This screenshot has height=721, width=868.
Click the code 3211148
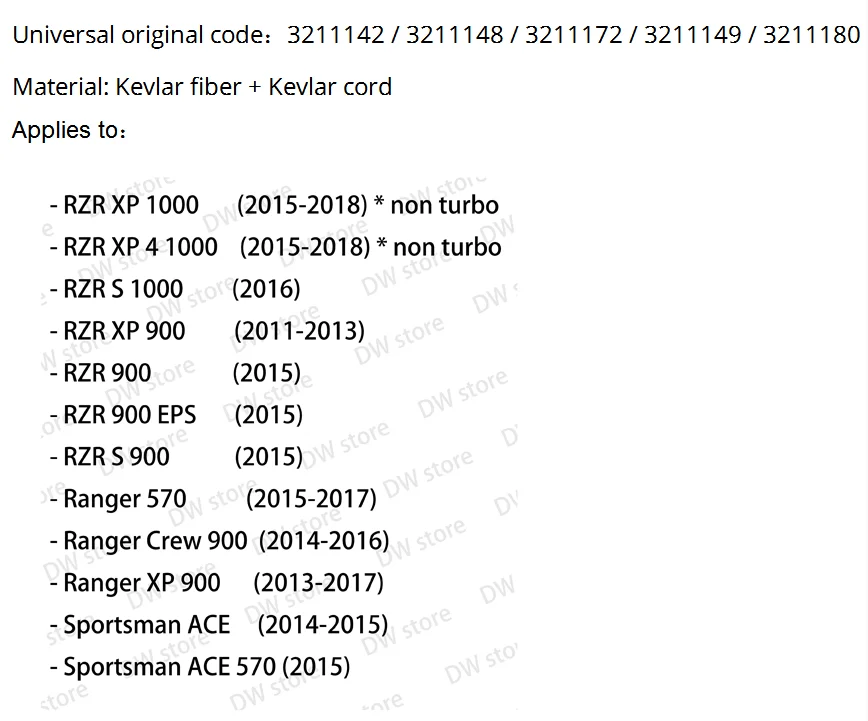[x=454, y=35]
